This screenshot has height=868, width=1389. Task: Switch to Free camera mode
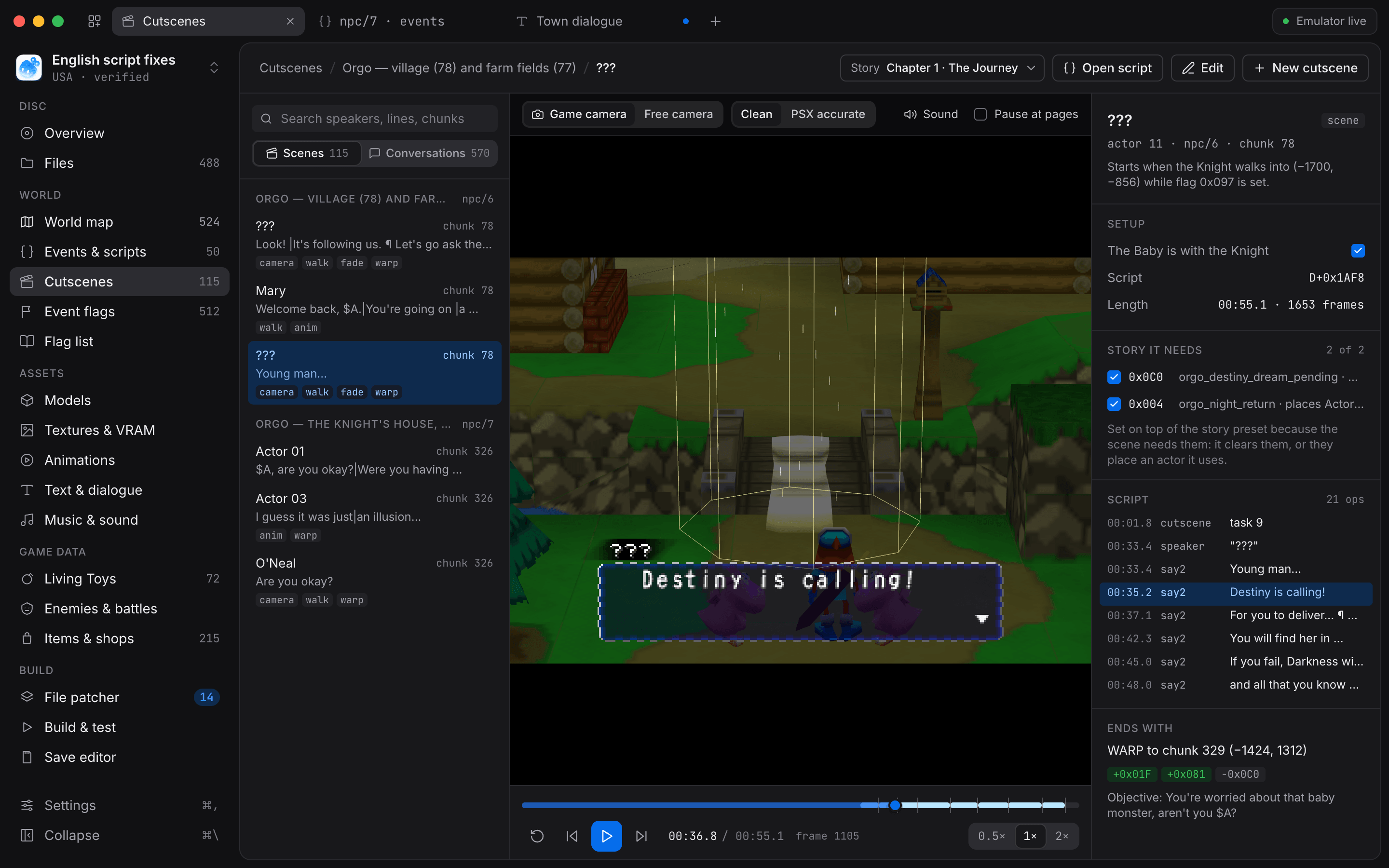coord(679,114)
